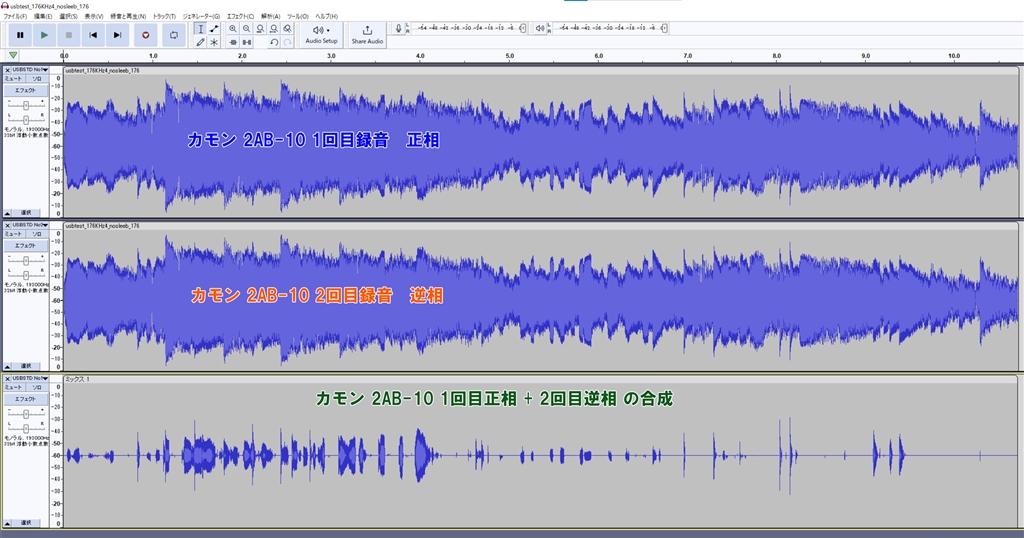Click エフェクト button on the ミックス track
Viewport: 1024px width, 538px height.
pos(25,399)
